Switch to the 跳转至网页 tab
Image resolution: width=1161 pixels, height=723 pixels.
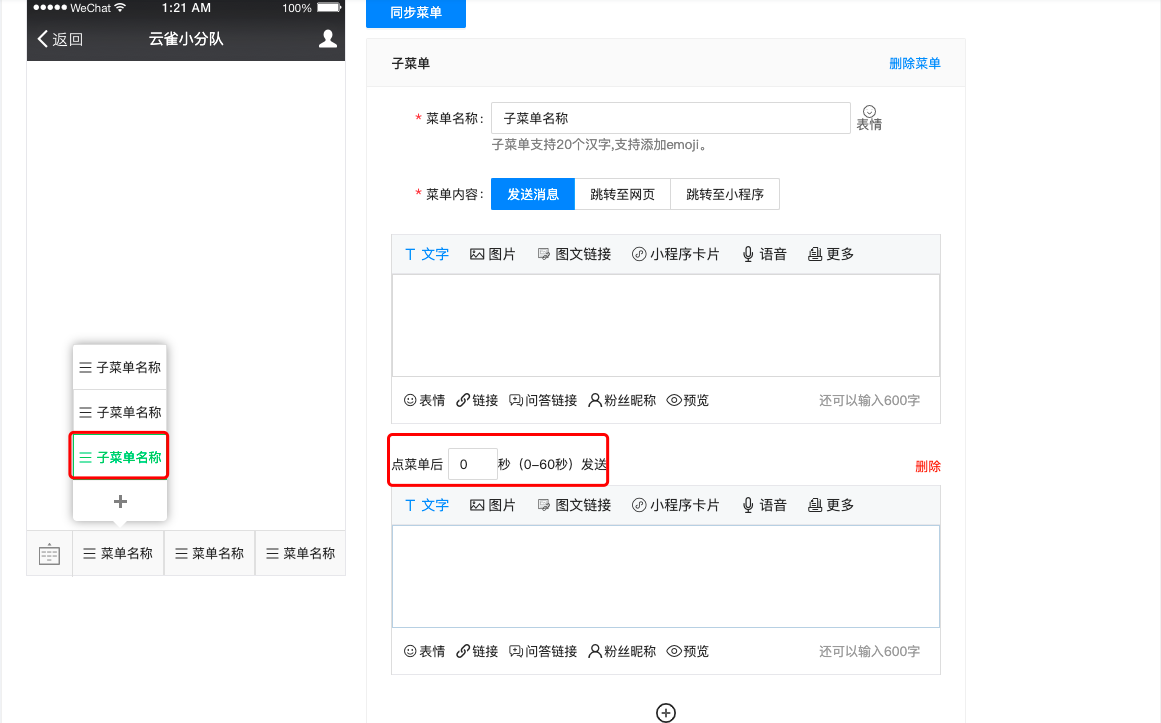tap(622, 193)
